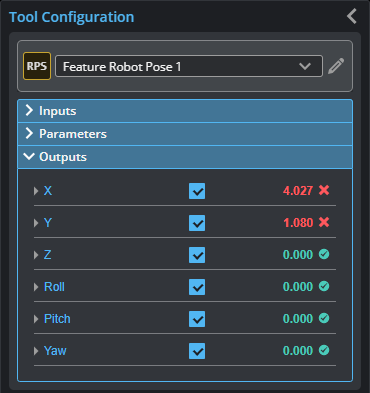Expand the Yaw output details triangle
The image size is (370, 393).
(x=36, y=351)
